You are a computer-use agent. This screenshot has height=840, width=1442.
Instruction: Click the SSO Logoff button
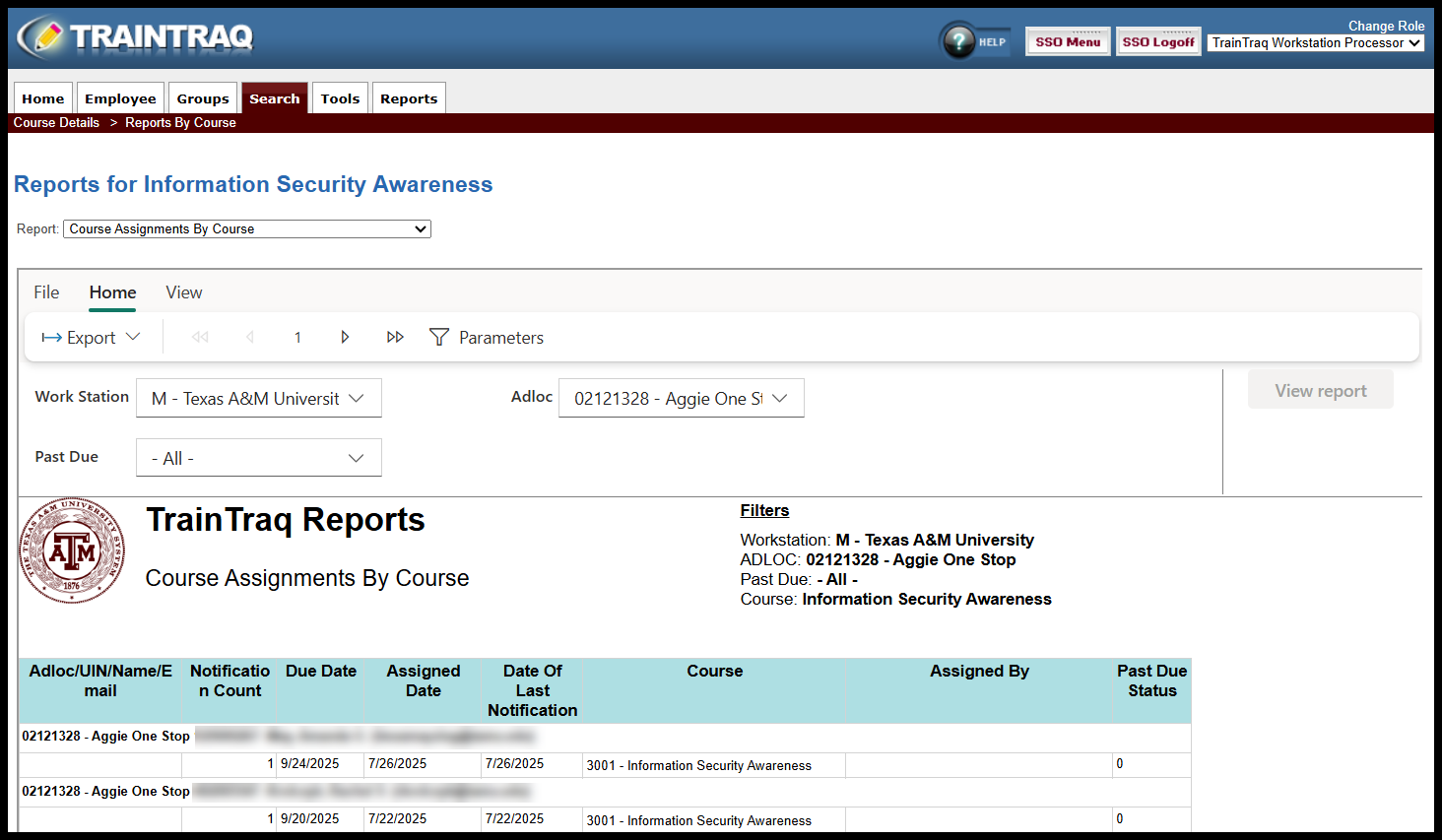pos(1158,42)
